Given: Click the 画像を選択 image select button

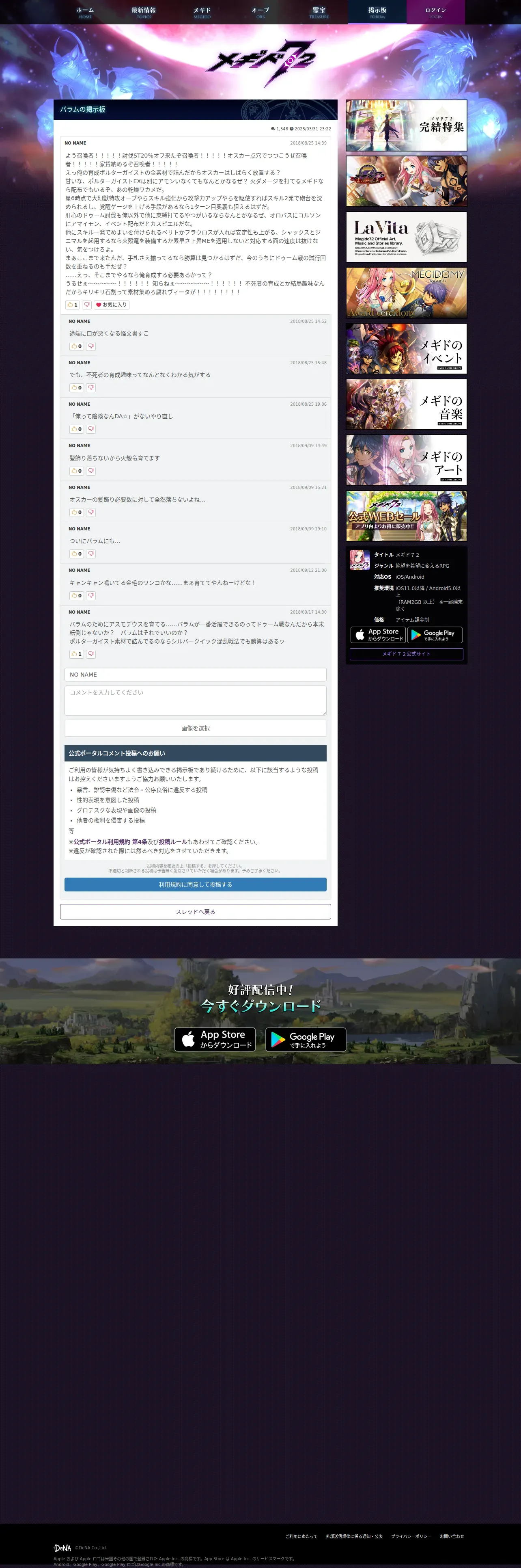Looking at the screenshot, I should [x=195, y=728].
